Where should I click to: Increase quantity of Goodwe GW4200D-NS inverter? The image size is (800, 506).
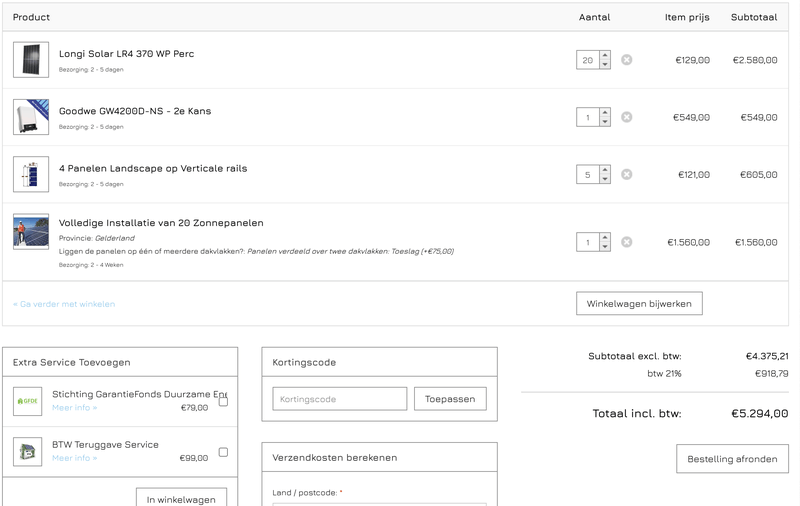pos(605,112)
